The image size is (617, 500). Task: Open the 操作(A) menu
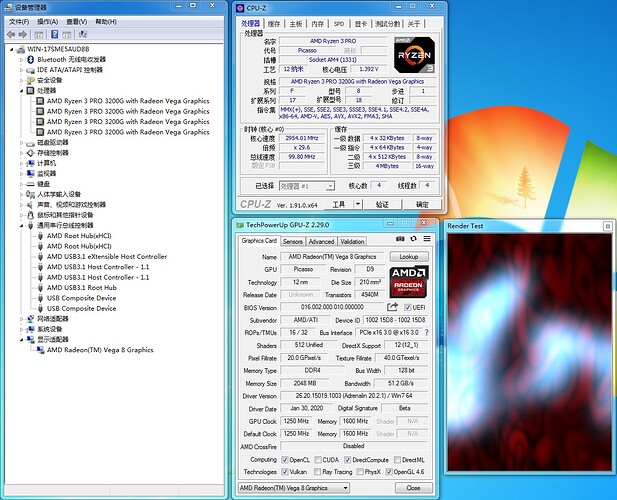pos(47,22)
